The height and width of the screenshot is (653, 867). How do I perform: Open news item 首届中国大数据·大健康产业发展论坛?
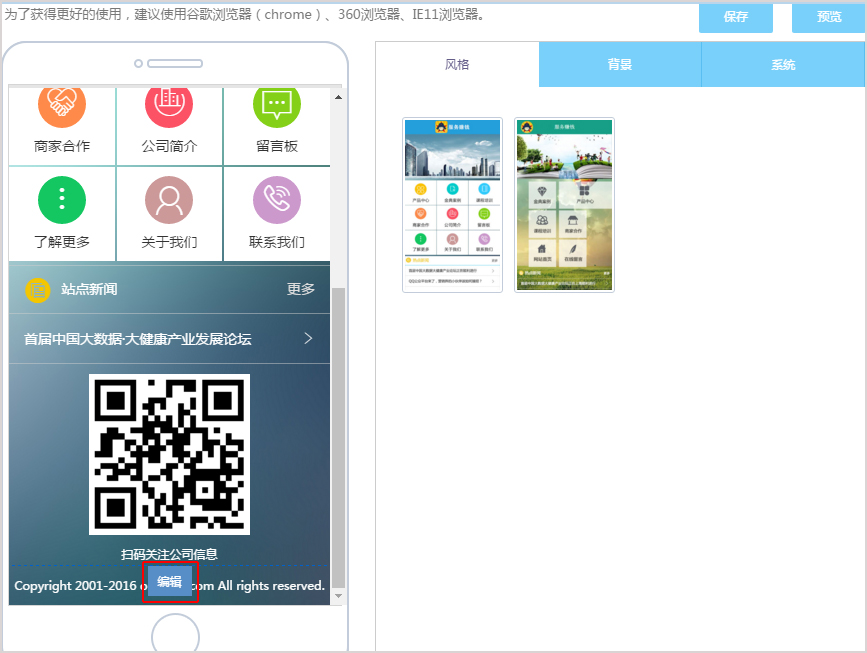click(169, 338)
